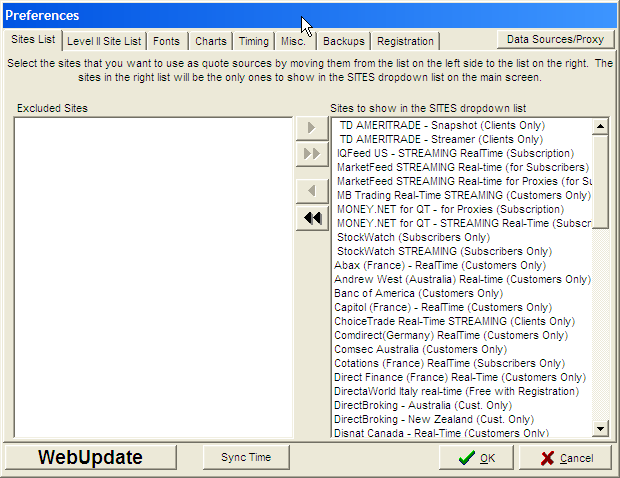Select DirectaWorld Italy real-time entry
The height and width of the screenshot is (478, 620).
pyautogui.click(x=461, y=391)
